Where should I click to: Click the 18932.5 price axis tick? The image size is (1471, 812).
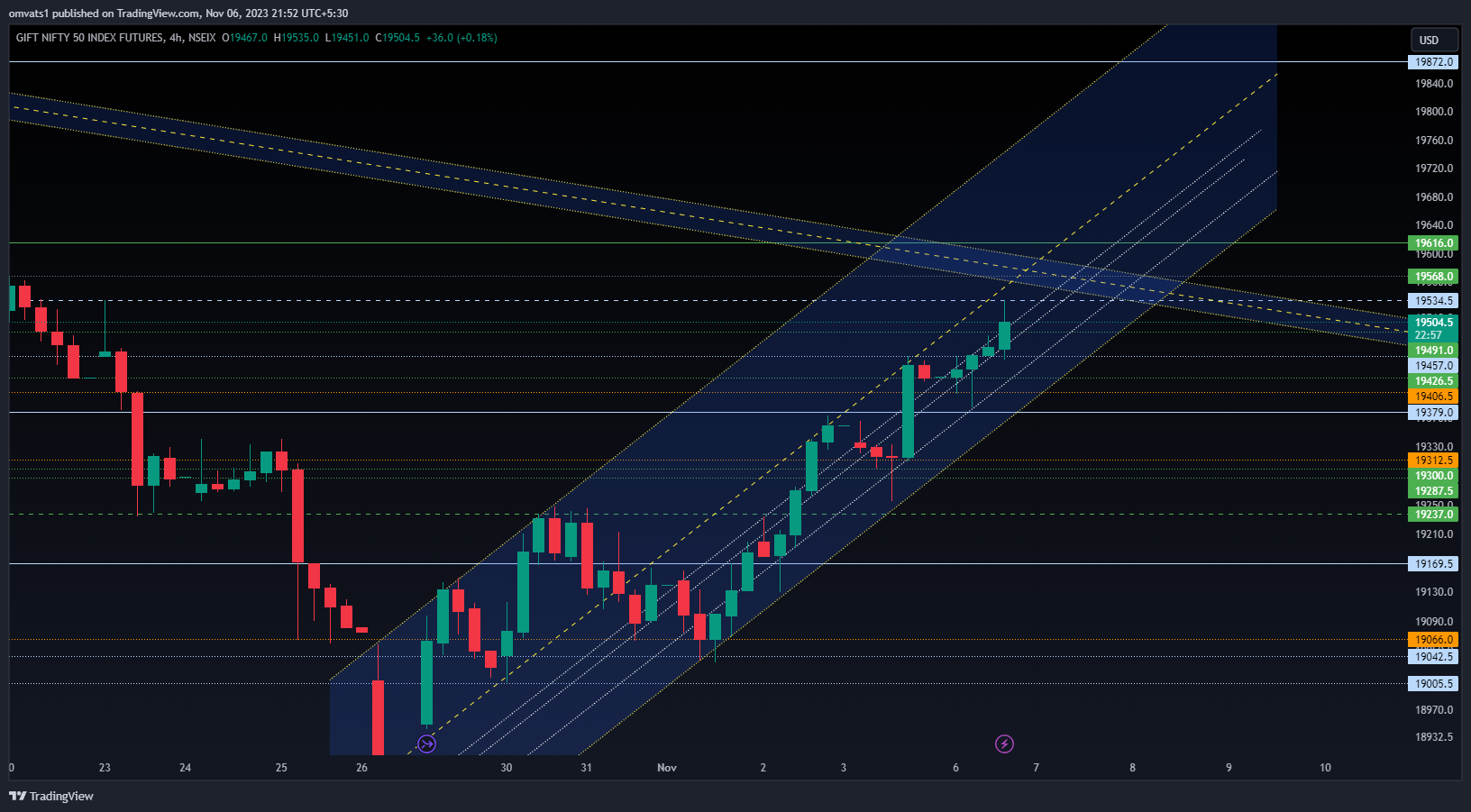[1434, 737]
